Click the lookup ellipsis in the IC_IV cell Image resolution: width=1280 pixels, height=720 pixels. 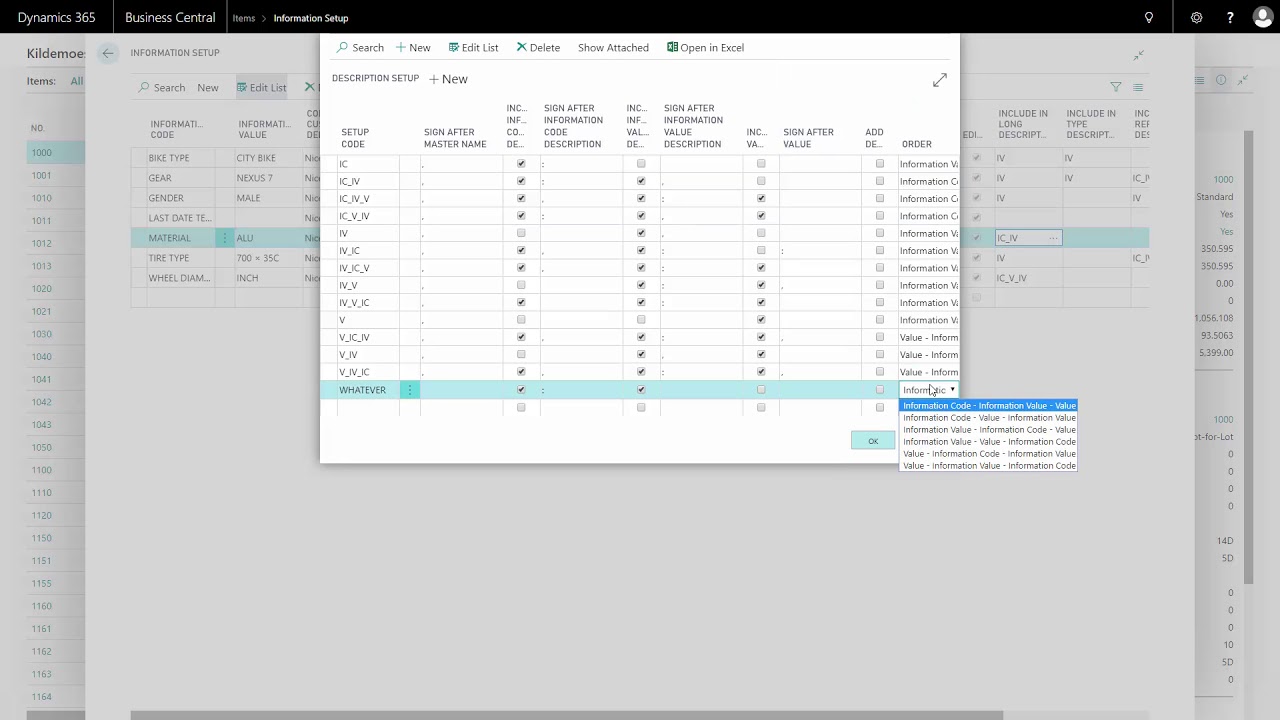pos(1053,238)
